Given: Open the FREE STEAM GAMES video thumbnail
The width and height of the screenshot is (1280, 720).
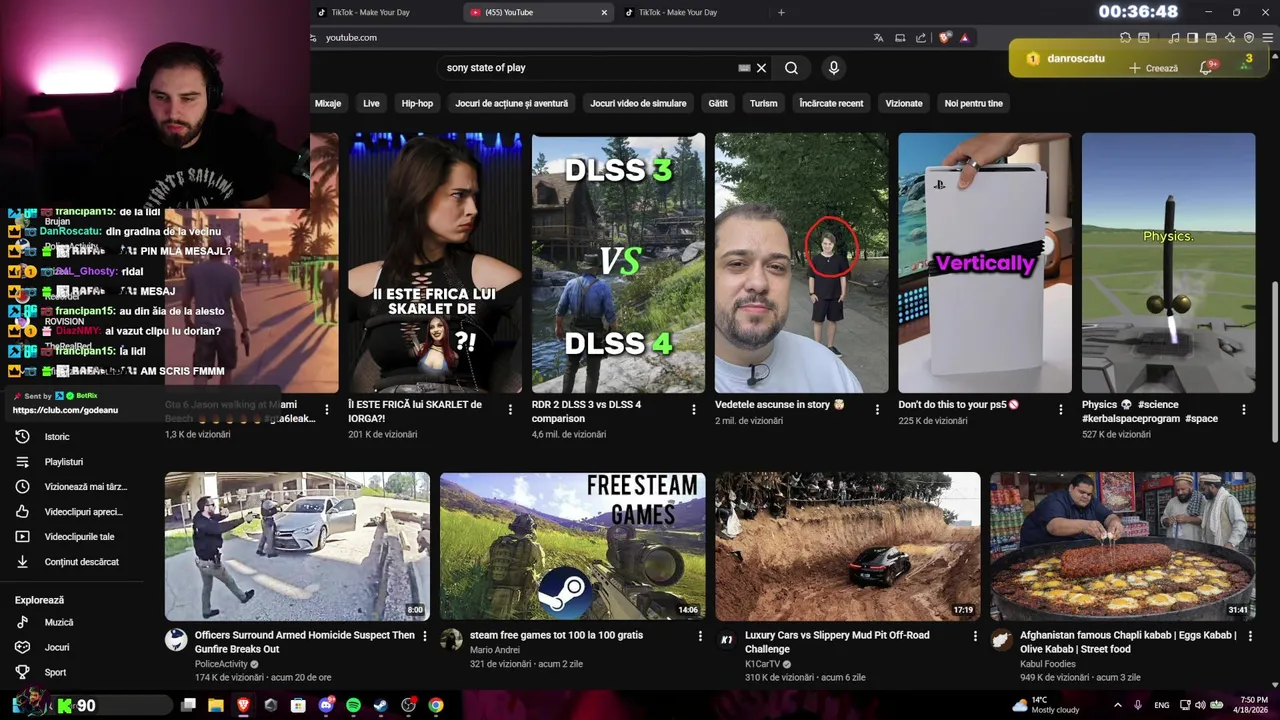Looking at the screenshot, I should (572, 546).
